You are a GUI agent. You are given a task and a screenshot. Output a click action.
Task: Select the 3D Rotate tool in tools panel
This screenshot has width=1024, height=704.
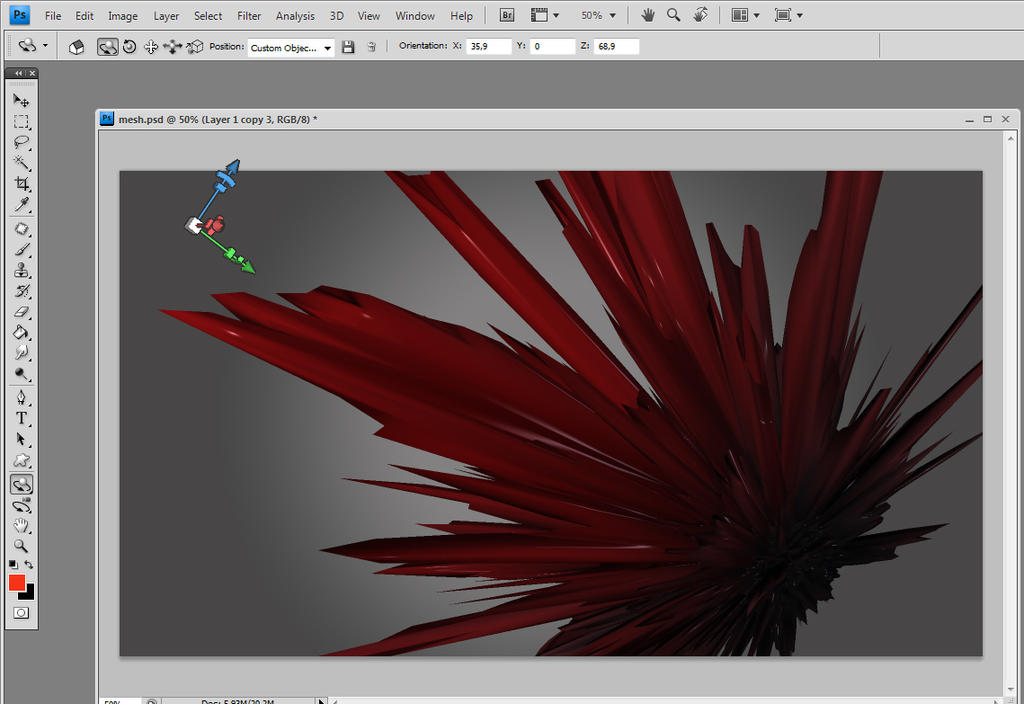pos(21,485)
